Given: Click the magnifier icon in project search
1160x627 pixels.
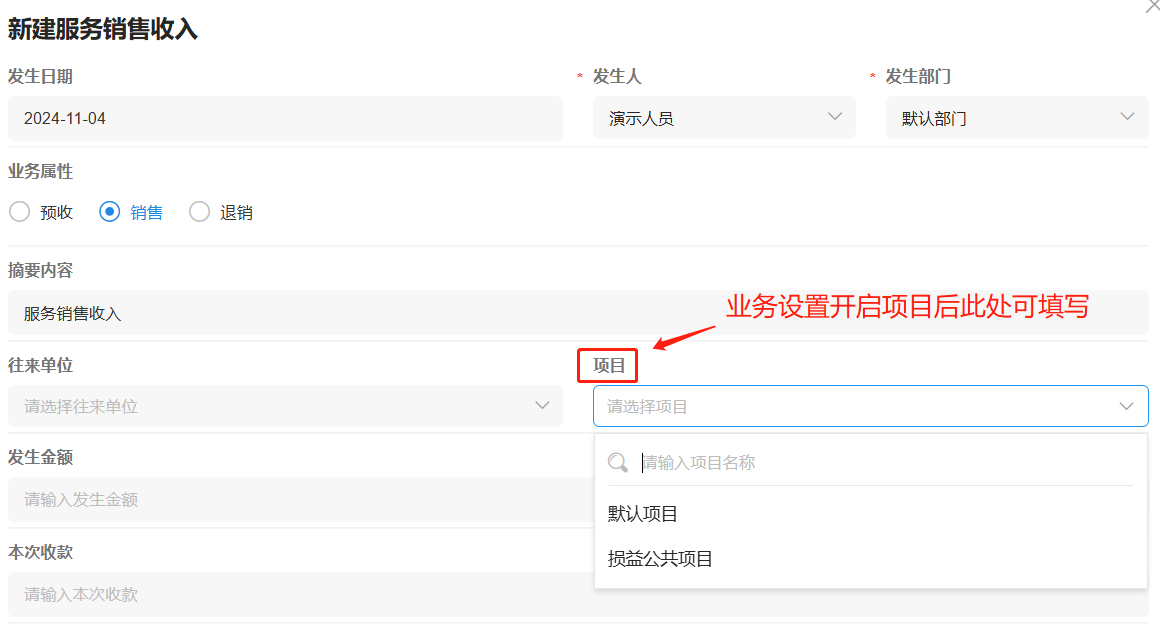Looking at the screenshot, I should click(x=618, y=462).
